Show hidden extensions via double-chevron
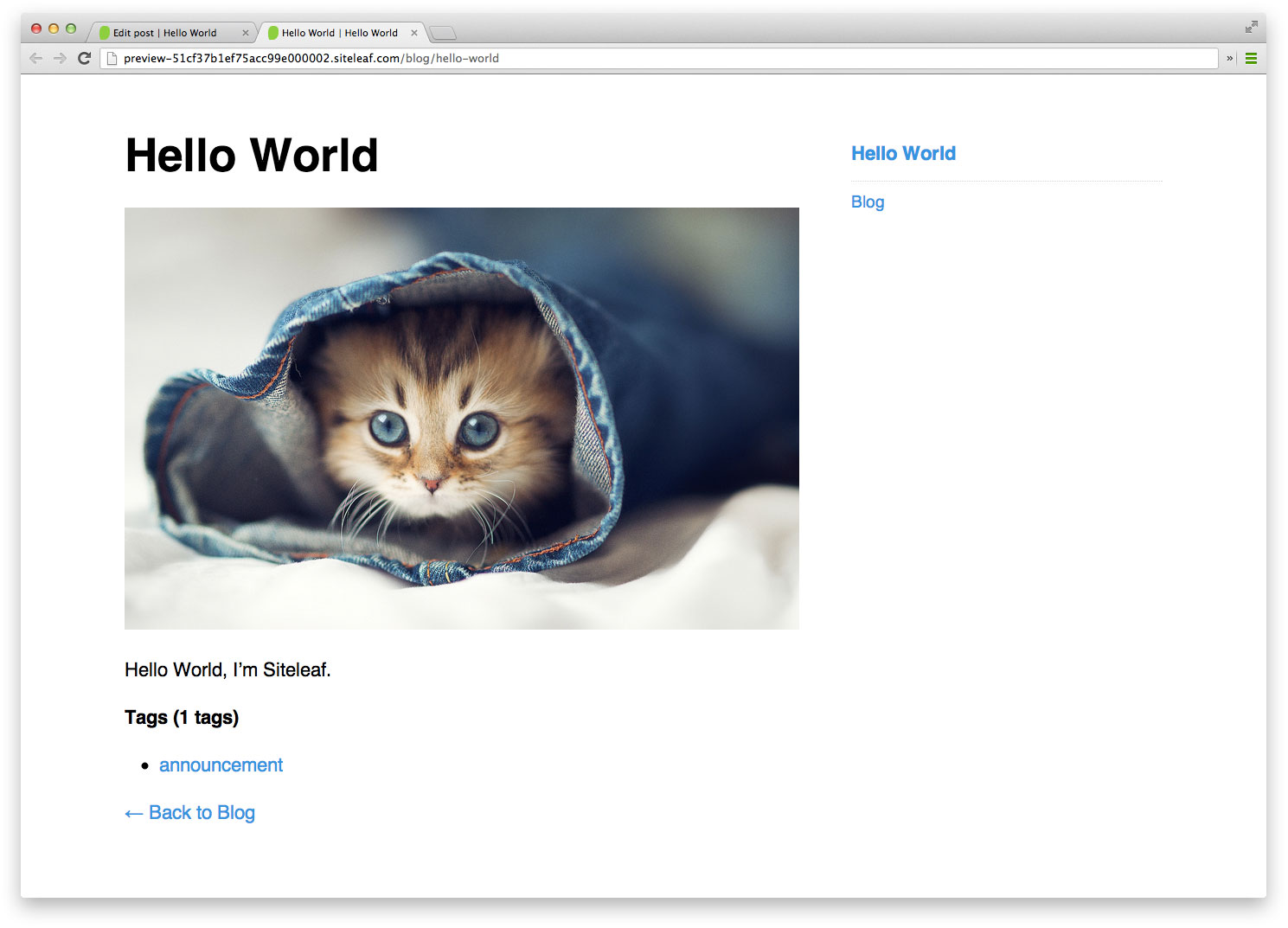This screenshot has width=1288, height=928. (1229, 59)
